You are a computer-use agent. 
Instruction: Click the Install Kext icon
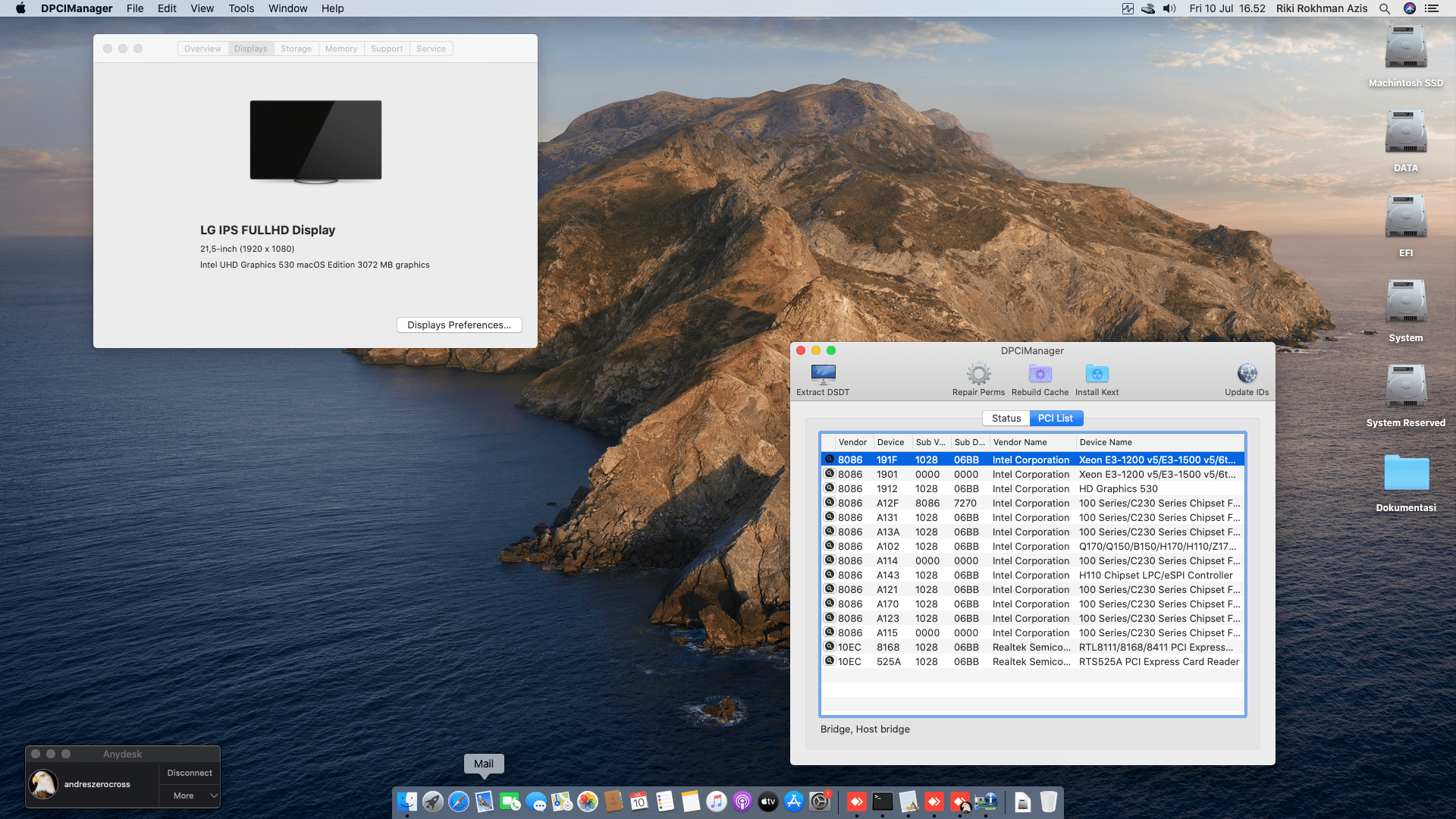click(x=1097, y=374)
